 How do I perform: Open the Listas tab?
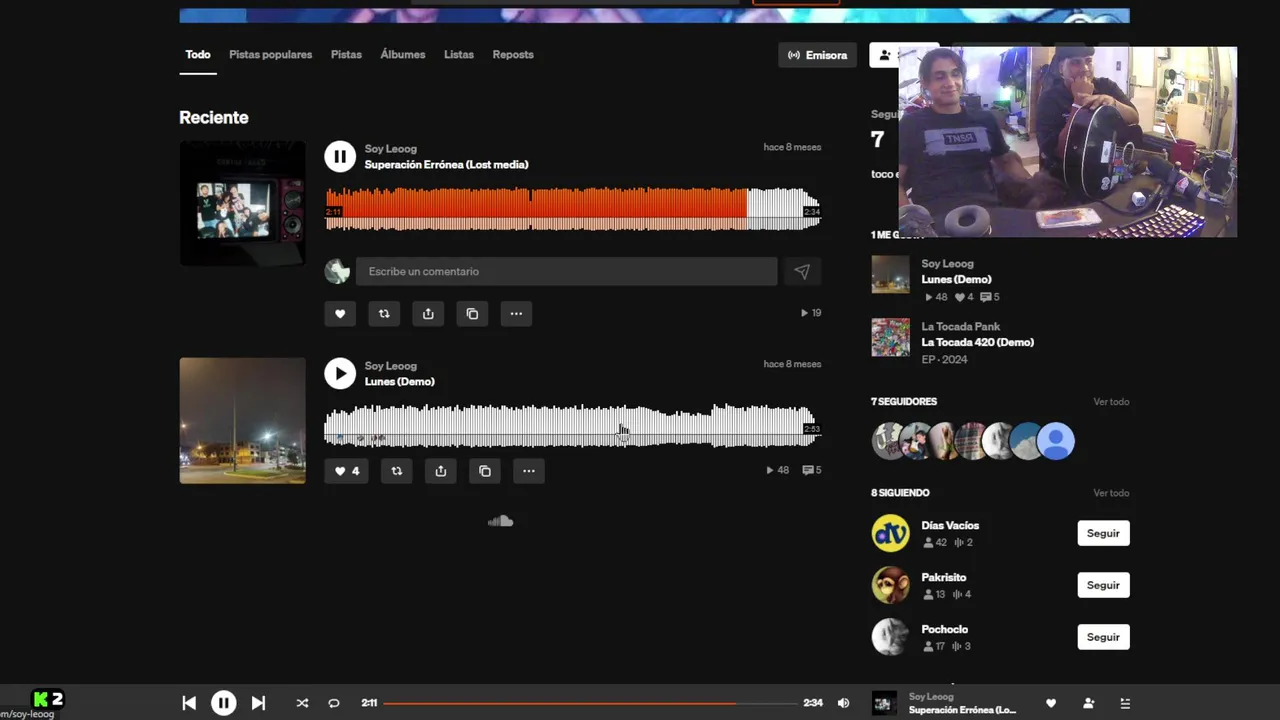coord(459,55)
